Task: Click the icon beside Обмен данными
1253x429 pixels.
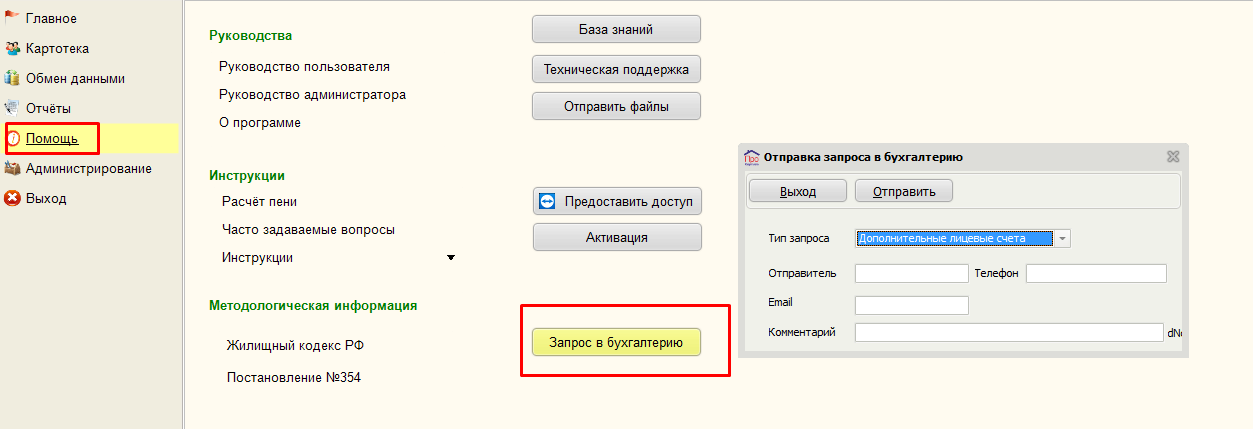Action: coord(13,78)
